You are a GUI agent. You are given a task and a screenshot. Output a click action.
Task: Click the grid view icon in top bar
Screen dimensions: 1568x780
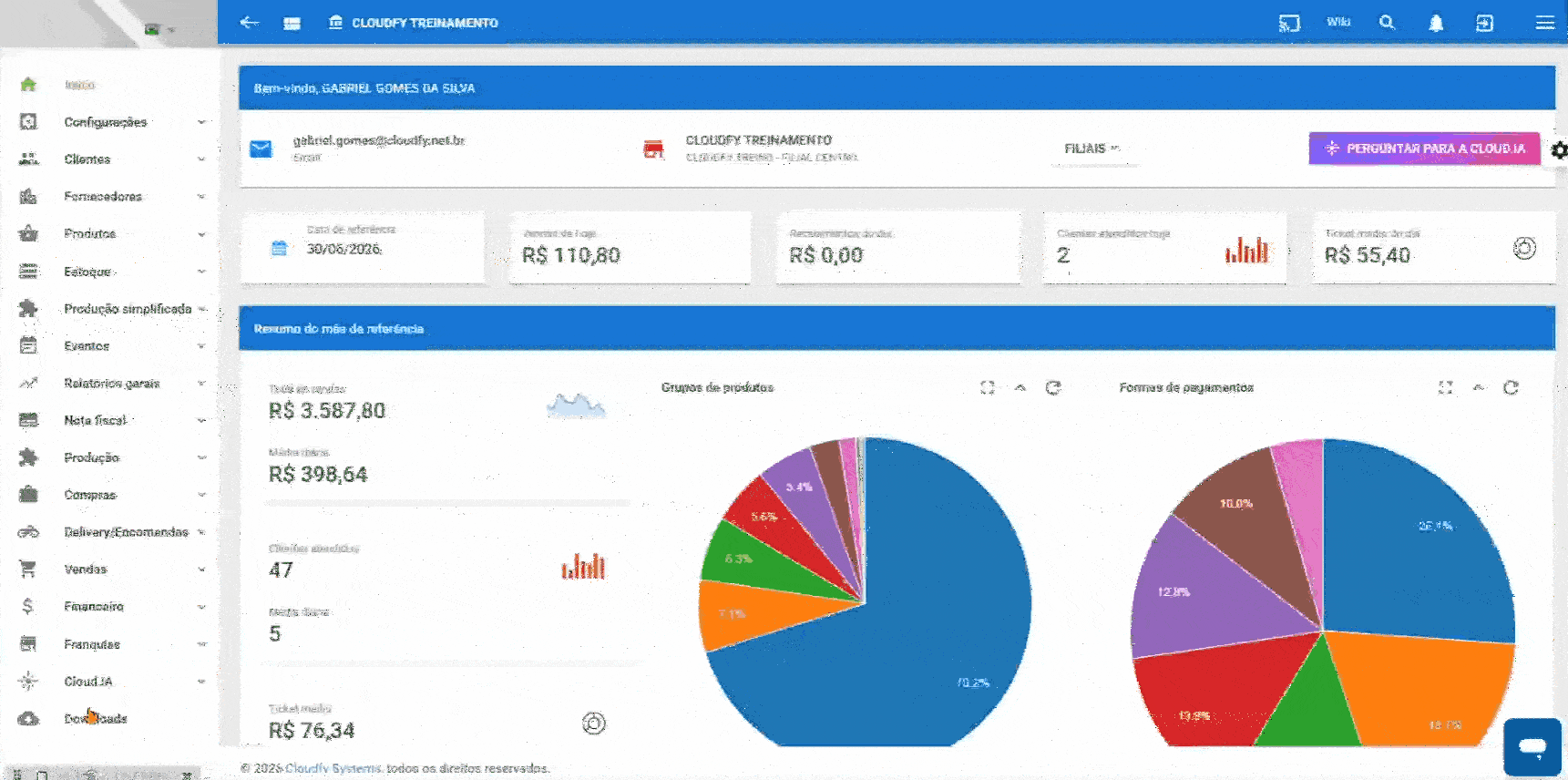point(292,24)
